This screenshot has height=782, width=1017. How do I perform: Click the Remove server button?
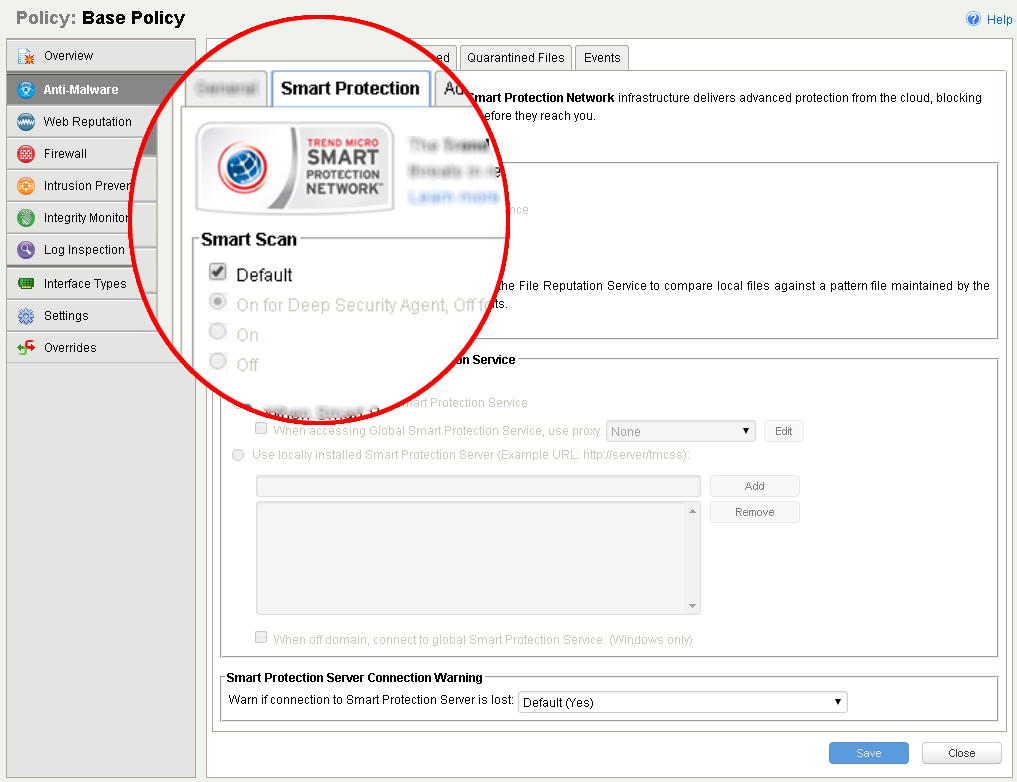[754, 512]
